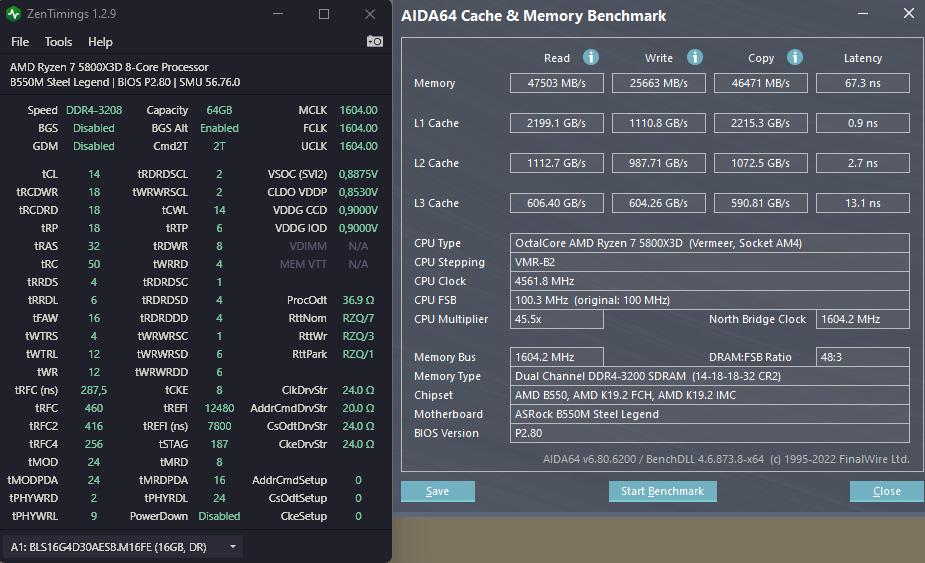Open the Read benchmark info icon

pyautogui.click(x=591, y=57)
